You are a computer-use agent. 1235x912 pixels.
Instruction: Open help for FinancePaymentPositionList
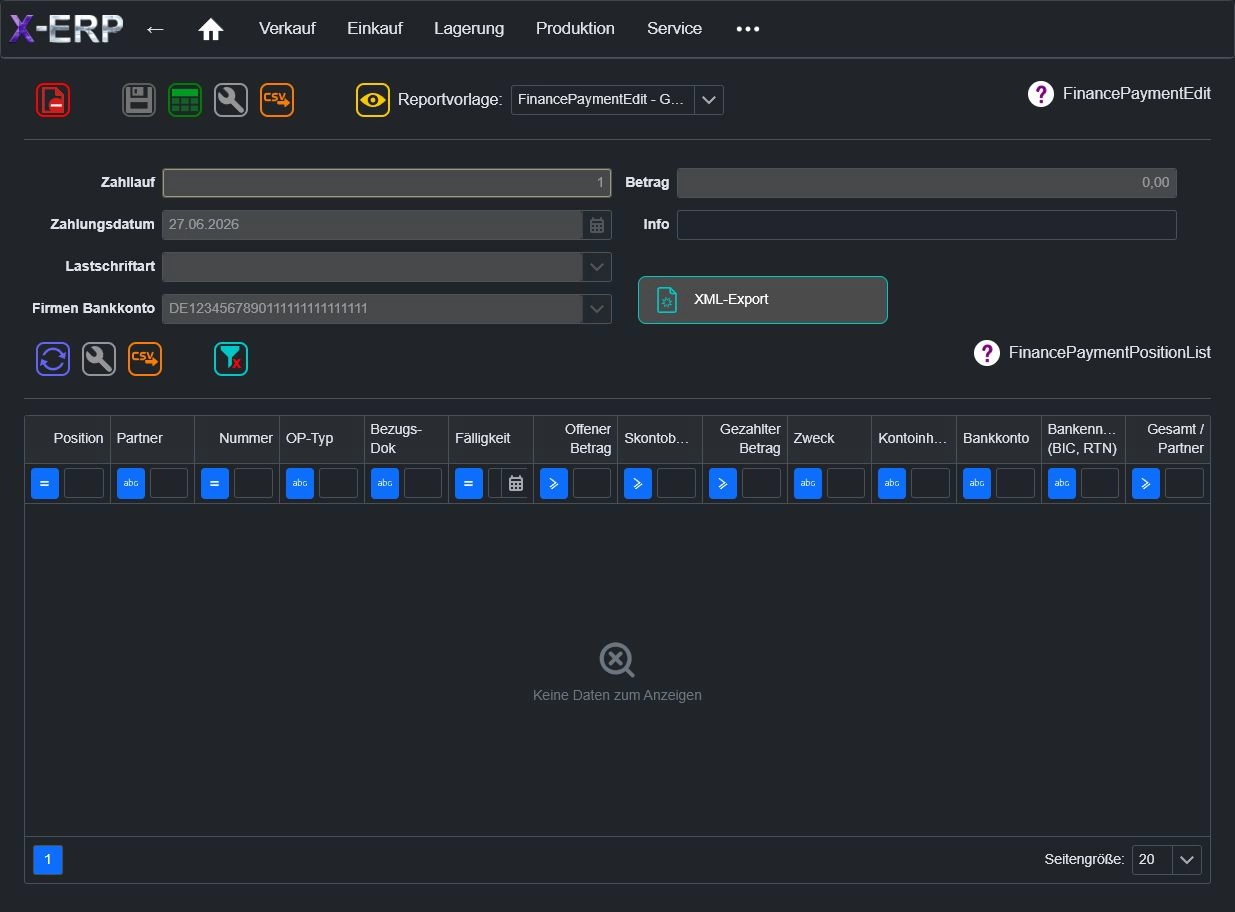point(987,353)
